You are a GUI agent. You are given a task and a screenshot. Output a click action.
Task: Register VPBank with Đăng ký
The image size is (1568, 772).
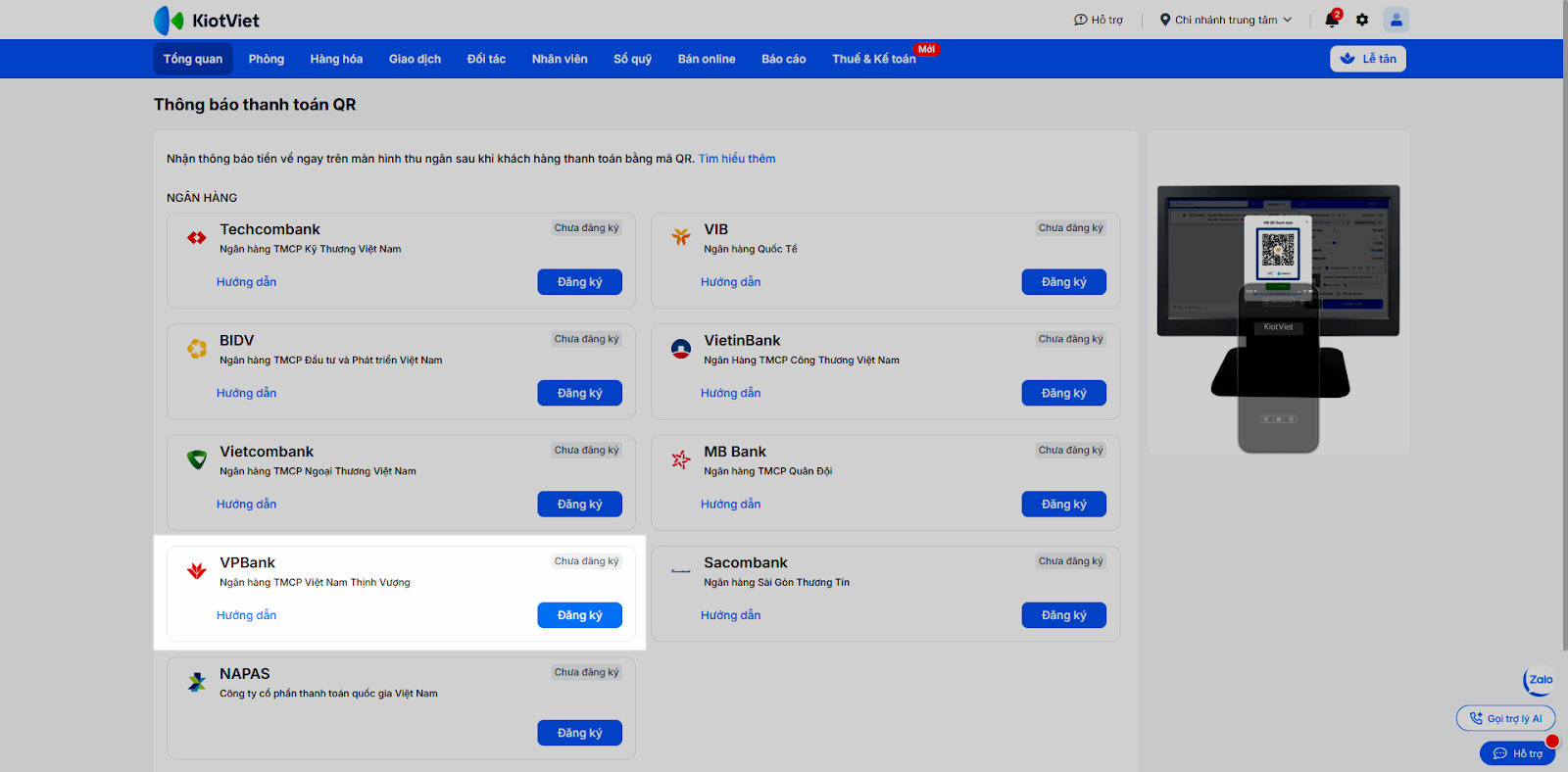580,615
